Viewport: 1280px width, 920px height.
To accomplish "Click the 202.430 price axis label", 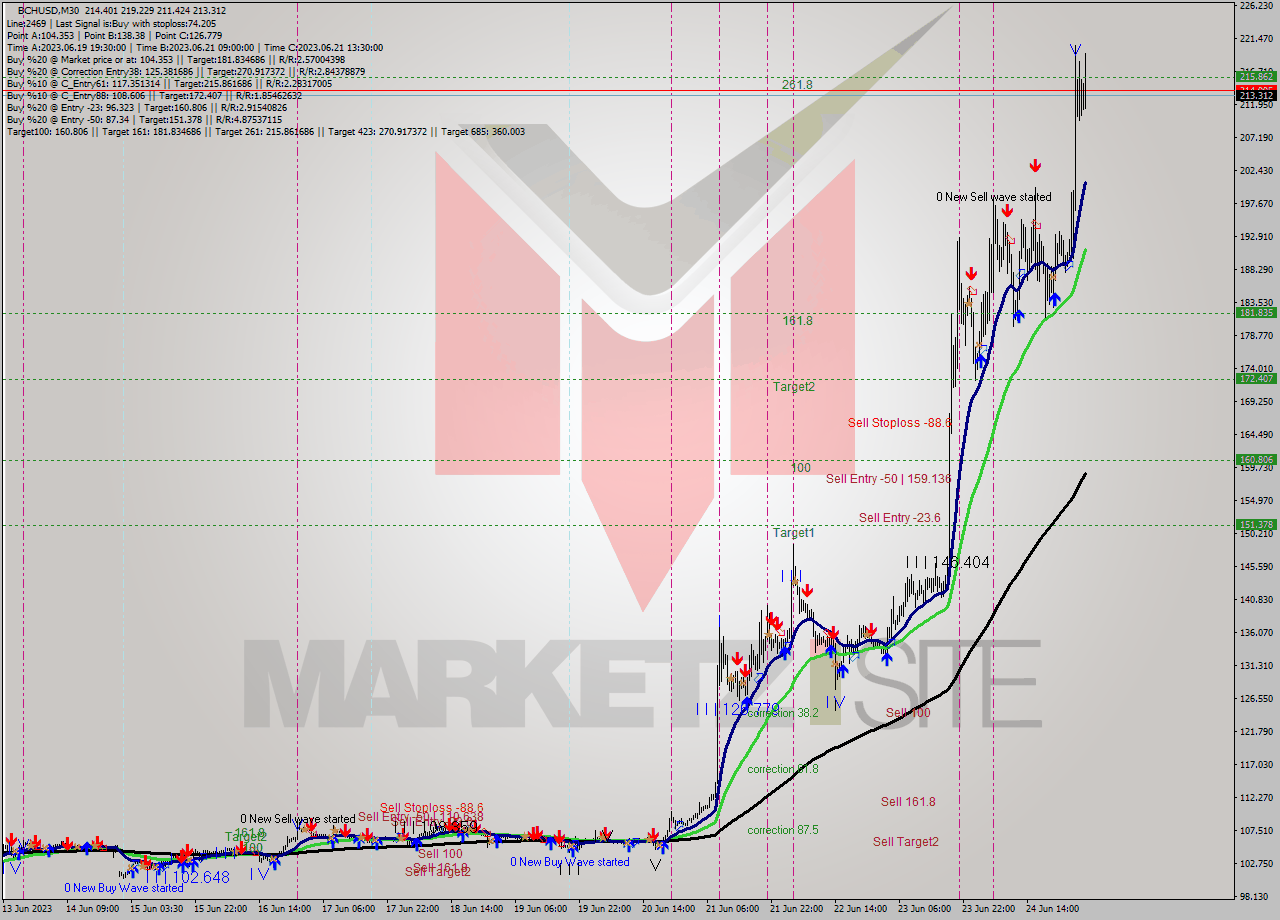I will (x=1256, y=171).
